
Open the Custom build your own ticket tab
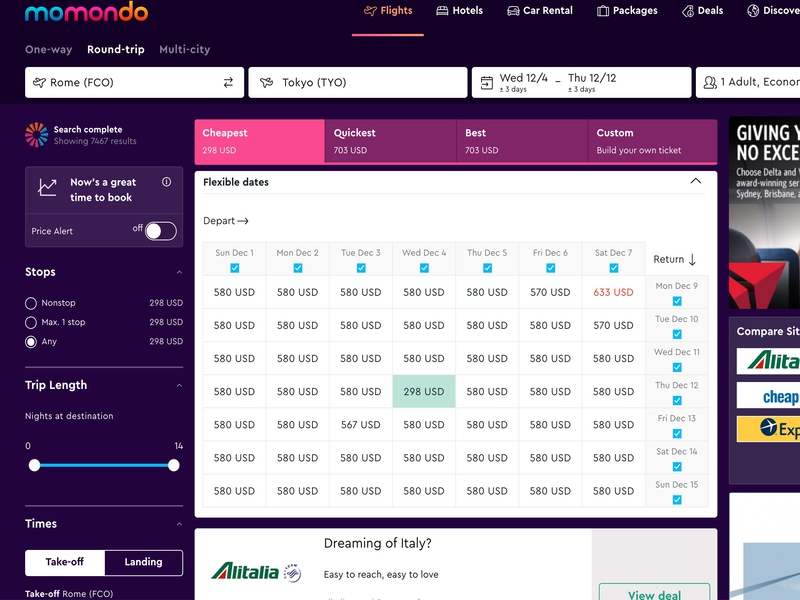[653, 141]
